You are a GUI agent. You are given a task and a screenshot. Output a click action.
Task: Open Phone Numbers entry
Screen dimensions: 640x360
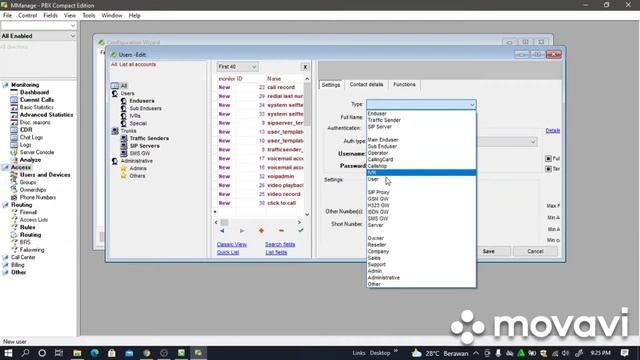[x=38, y=197]
